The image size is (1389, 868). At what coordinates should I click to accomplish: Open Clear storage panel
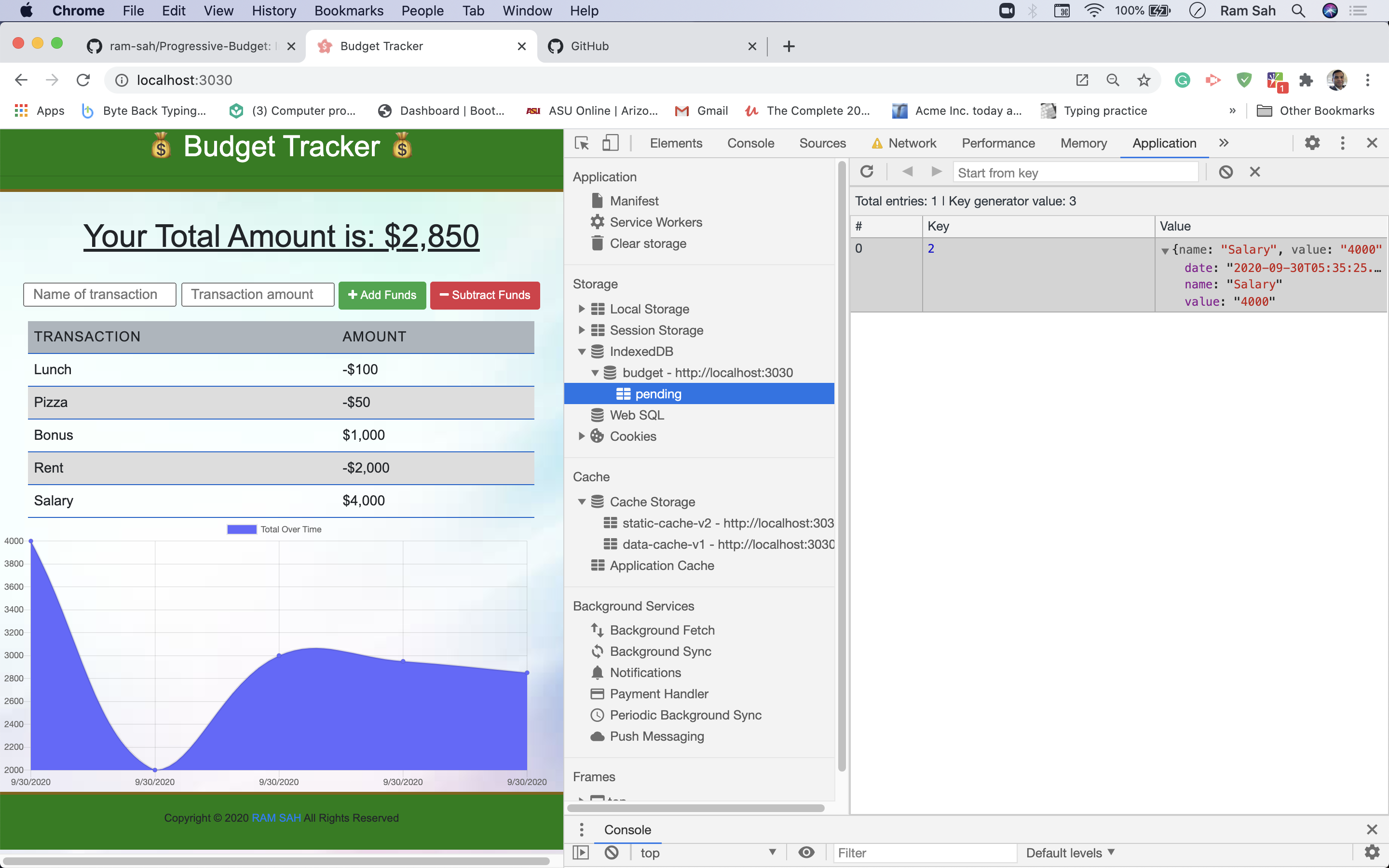647,244
